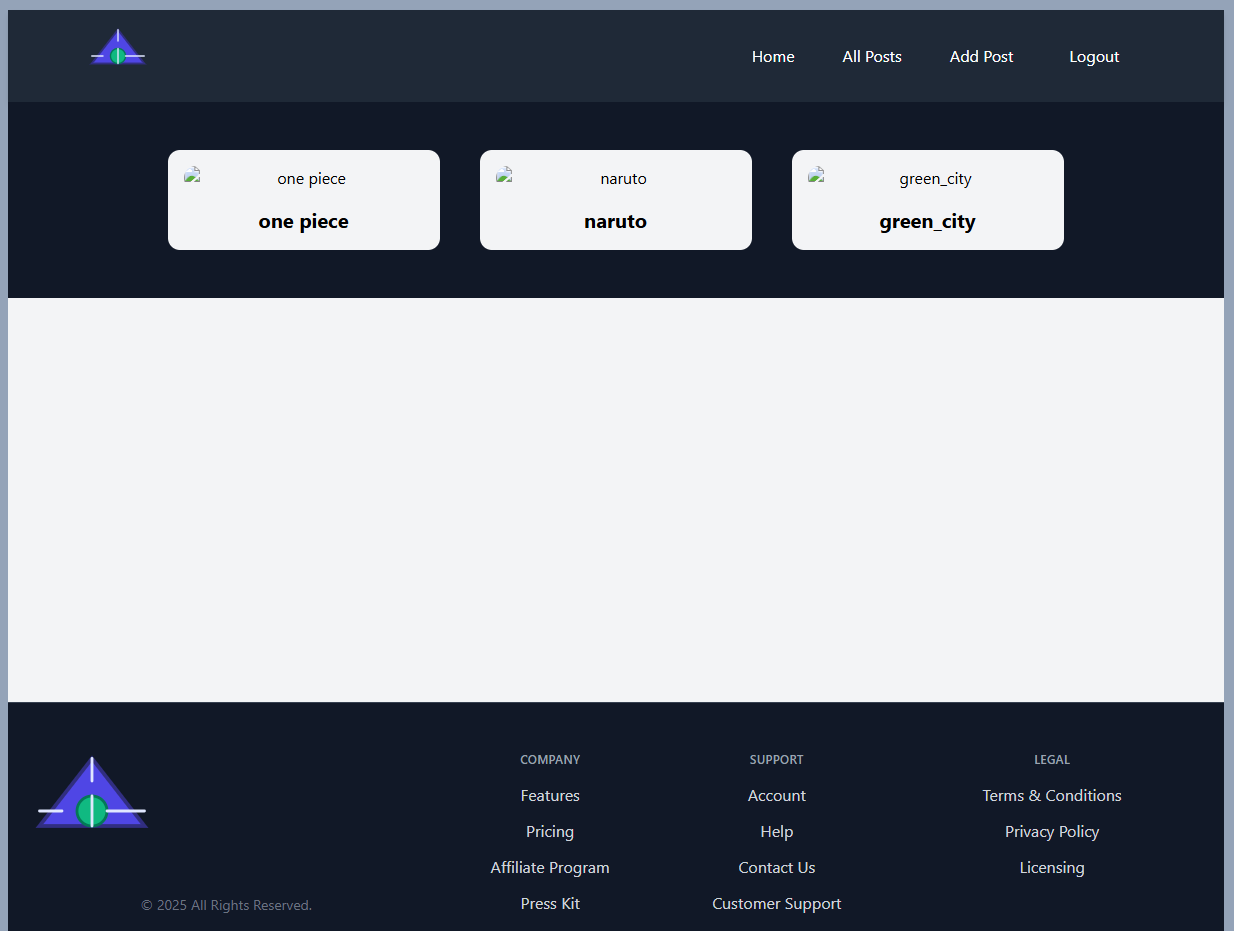Open the Customer Support link
Image resolution: width=1234 pixels, height=931 pixels.
click(x=777, y=904)
